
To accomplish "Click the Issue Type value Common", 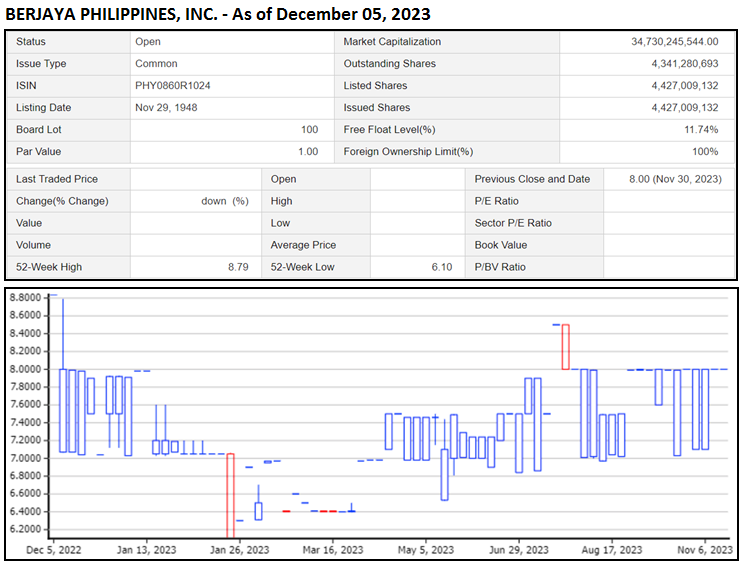I will click(x=156, y=64).
